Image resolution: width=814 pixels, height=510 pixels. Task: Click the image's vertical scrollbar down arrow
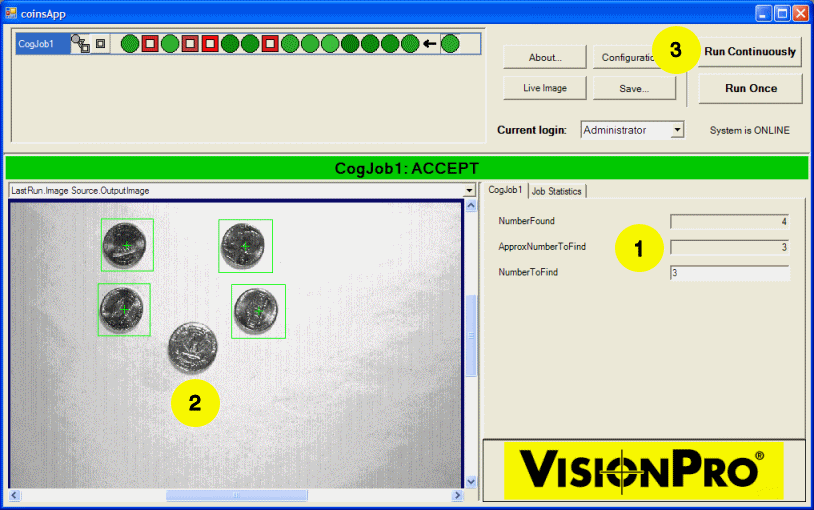point(471,482)
